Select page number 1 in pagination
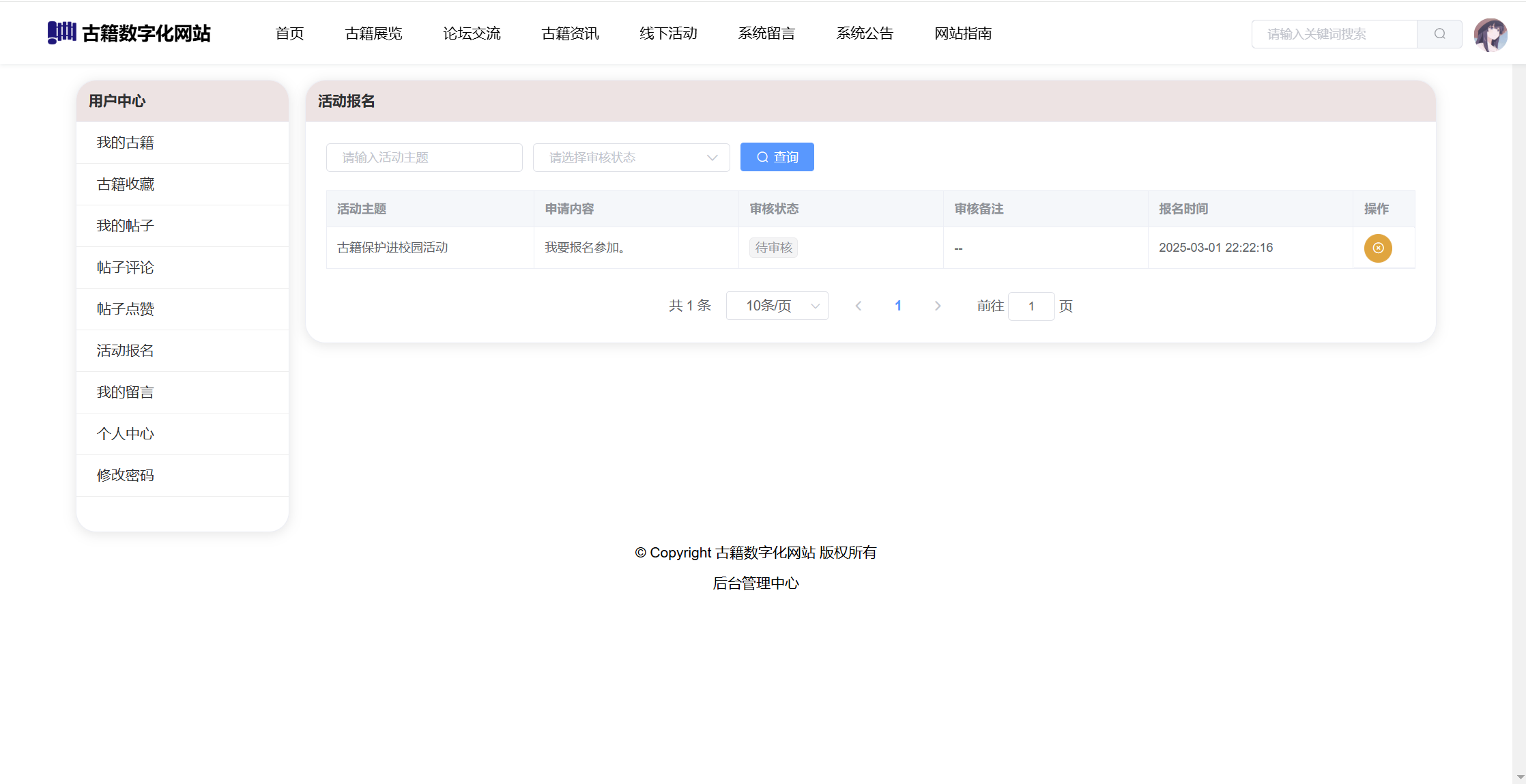 coord(898,306)
